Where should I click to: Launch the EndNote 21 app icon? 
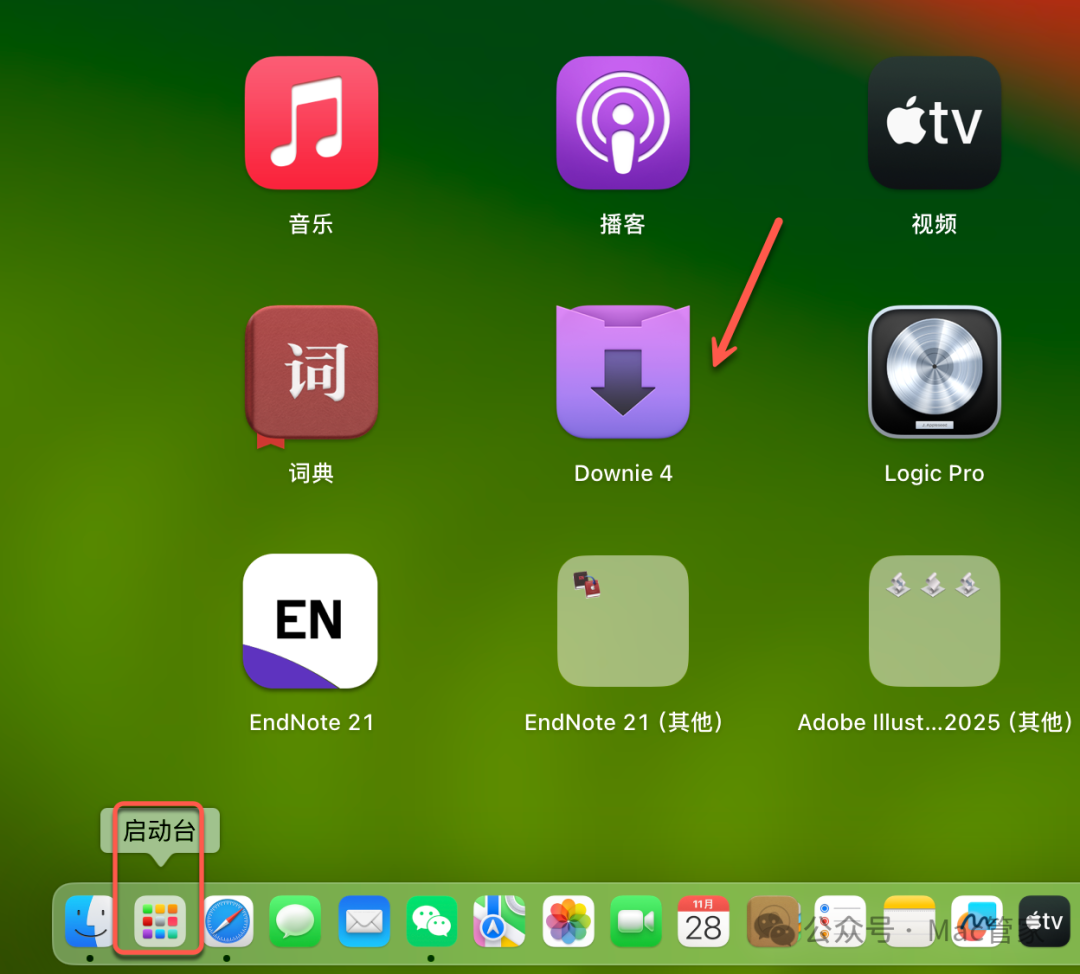pos(311,621)
